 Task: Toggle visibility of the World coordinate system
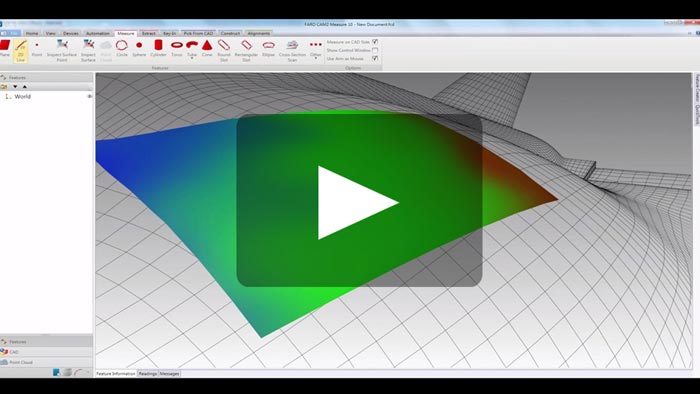90,96
